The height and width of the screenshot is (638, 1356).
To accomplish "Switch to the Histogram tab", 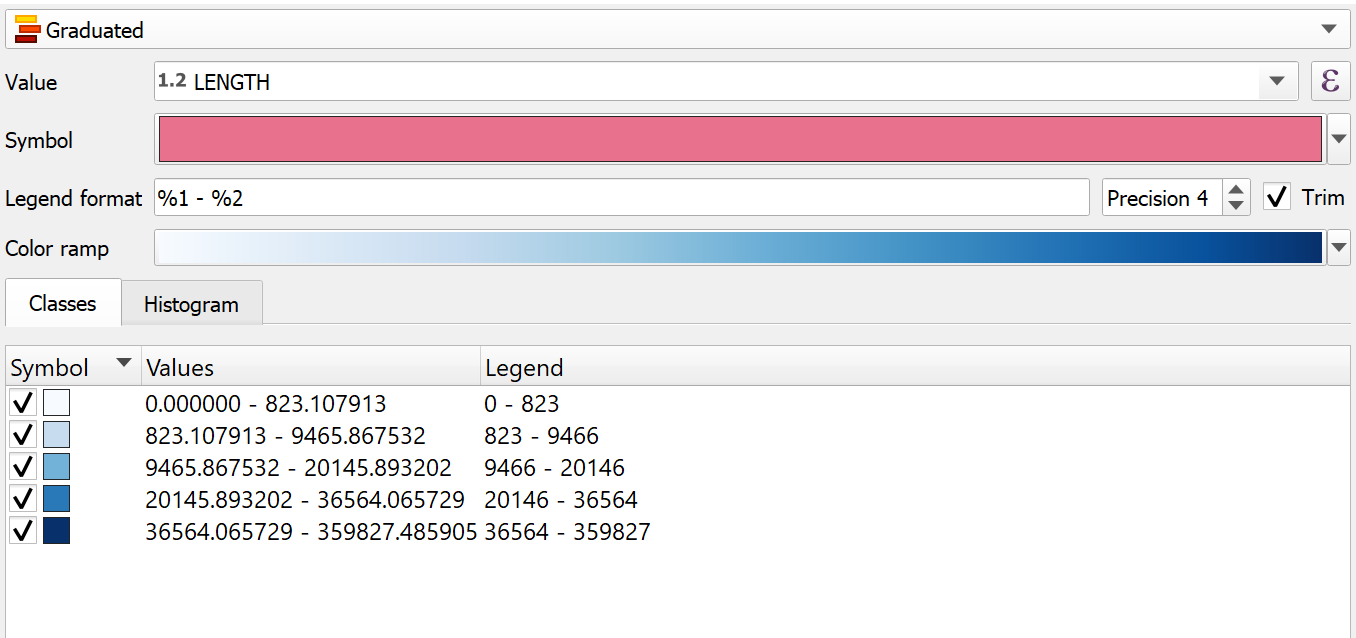I will [191, 304].
